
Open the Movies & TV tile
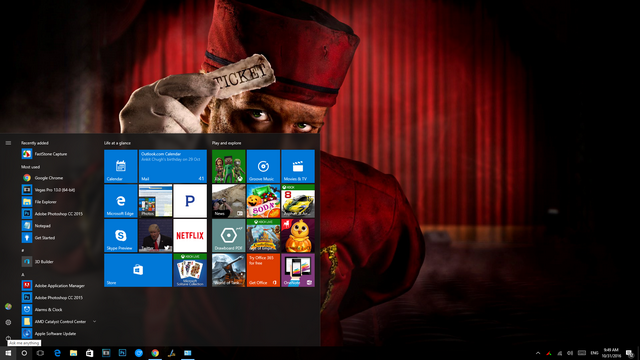[x=298, y=166]
